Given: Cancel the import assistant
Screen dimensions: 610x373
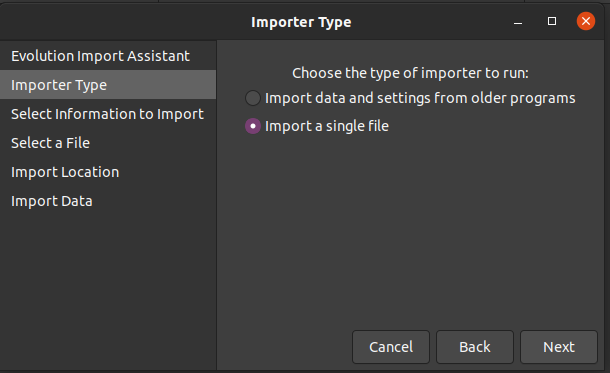Looking at the screenshot, I should (391, 347).
